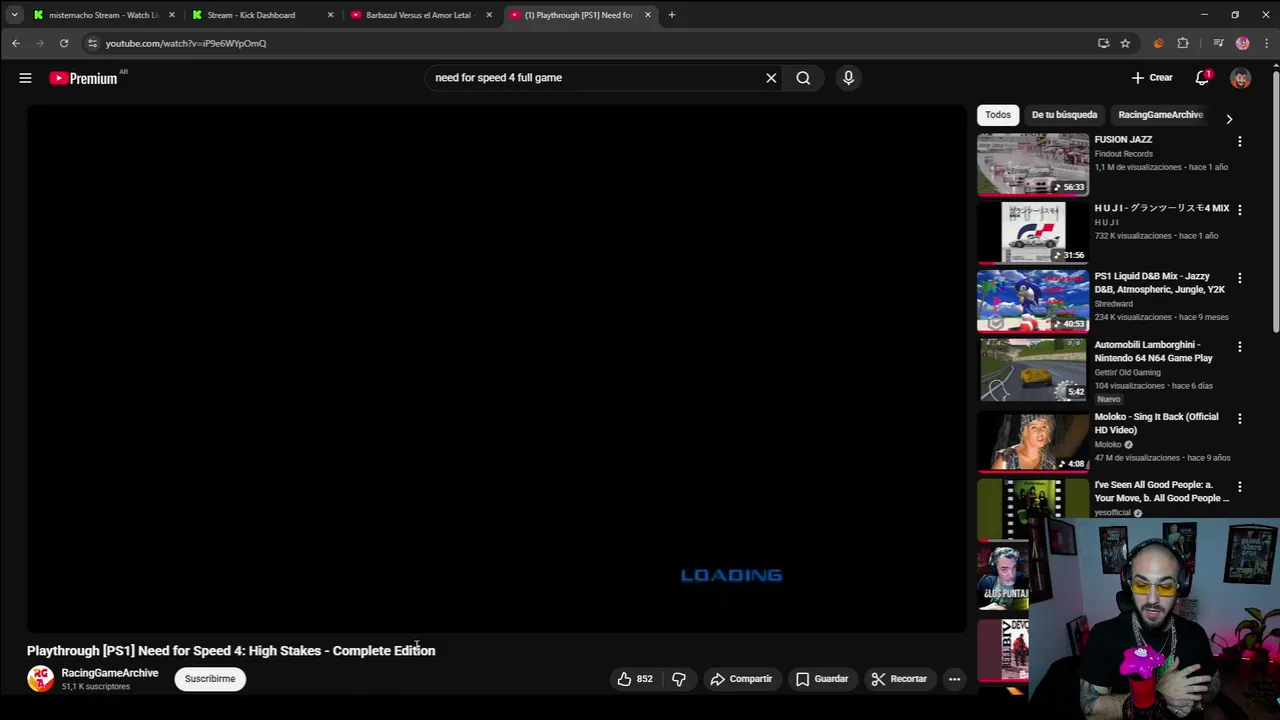Open the media control playlist icon
The image size is (1280, 720).
click(1218, 43)
